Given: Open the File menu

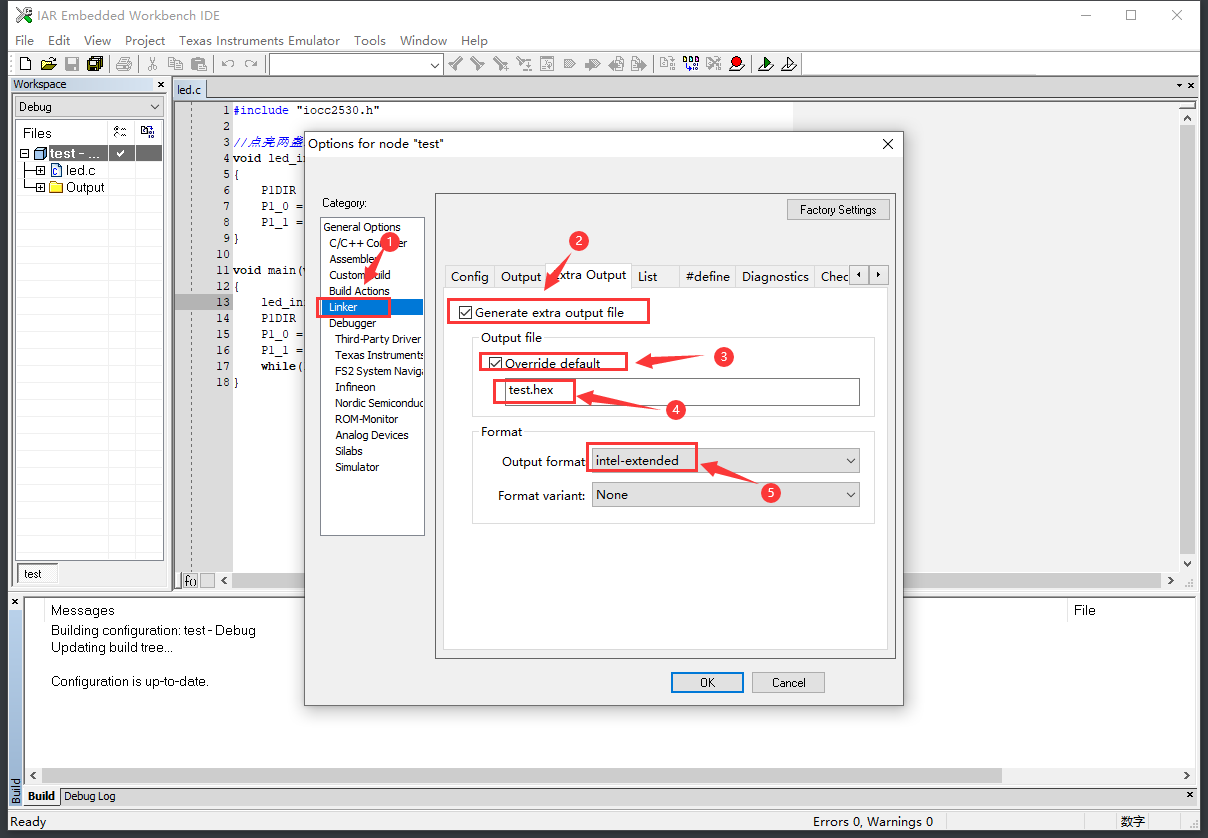Looking at the screenshot, I should 25,40.
